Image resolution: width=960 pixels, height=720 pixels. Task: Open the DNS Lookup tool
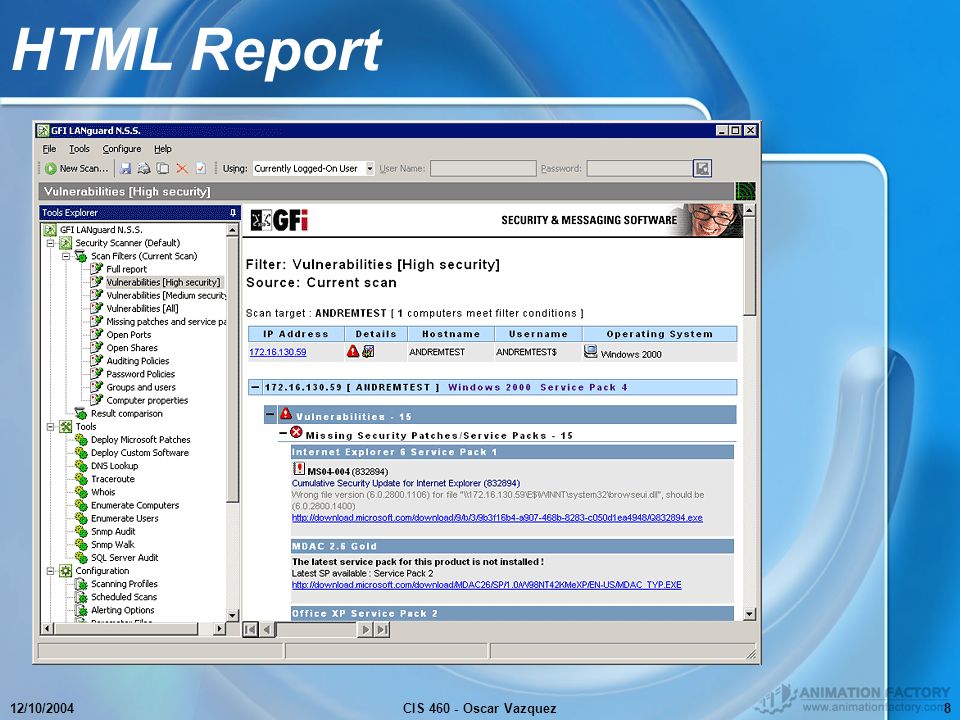(114, 466)
